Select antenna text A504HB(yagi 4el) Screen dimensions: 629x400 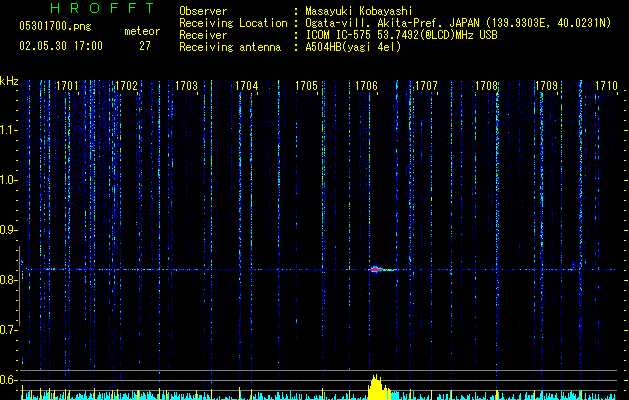click(353, 47)
